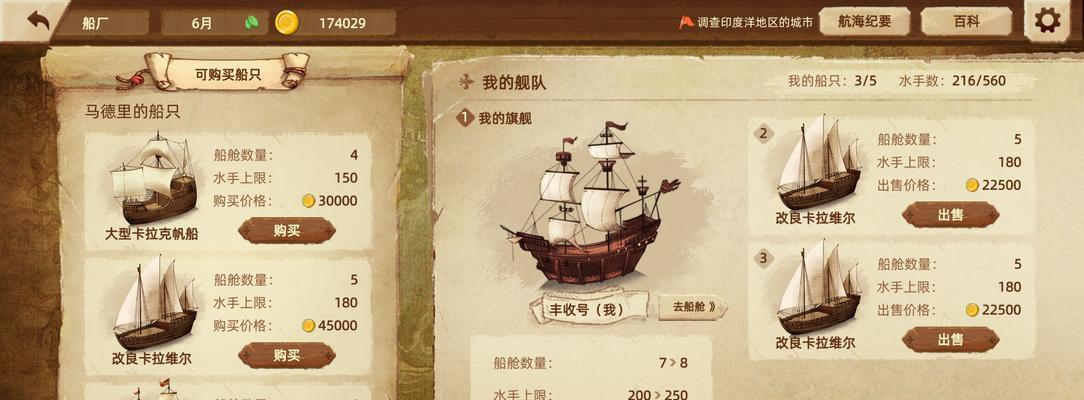Open the 百科 encyclopedia
This screenshot has height=400, width=1084.
(966, 21)
